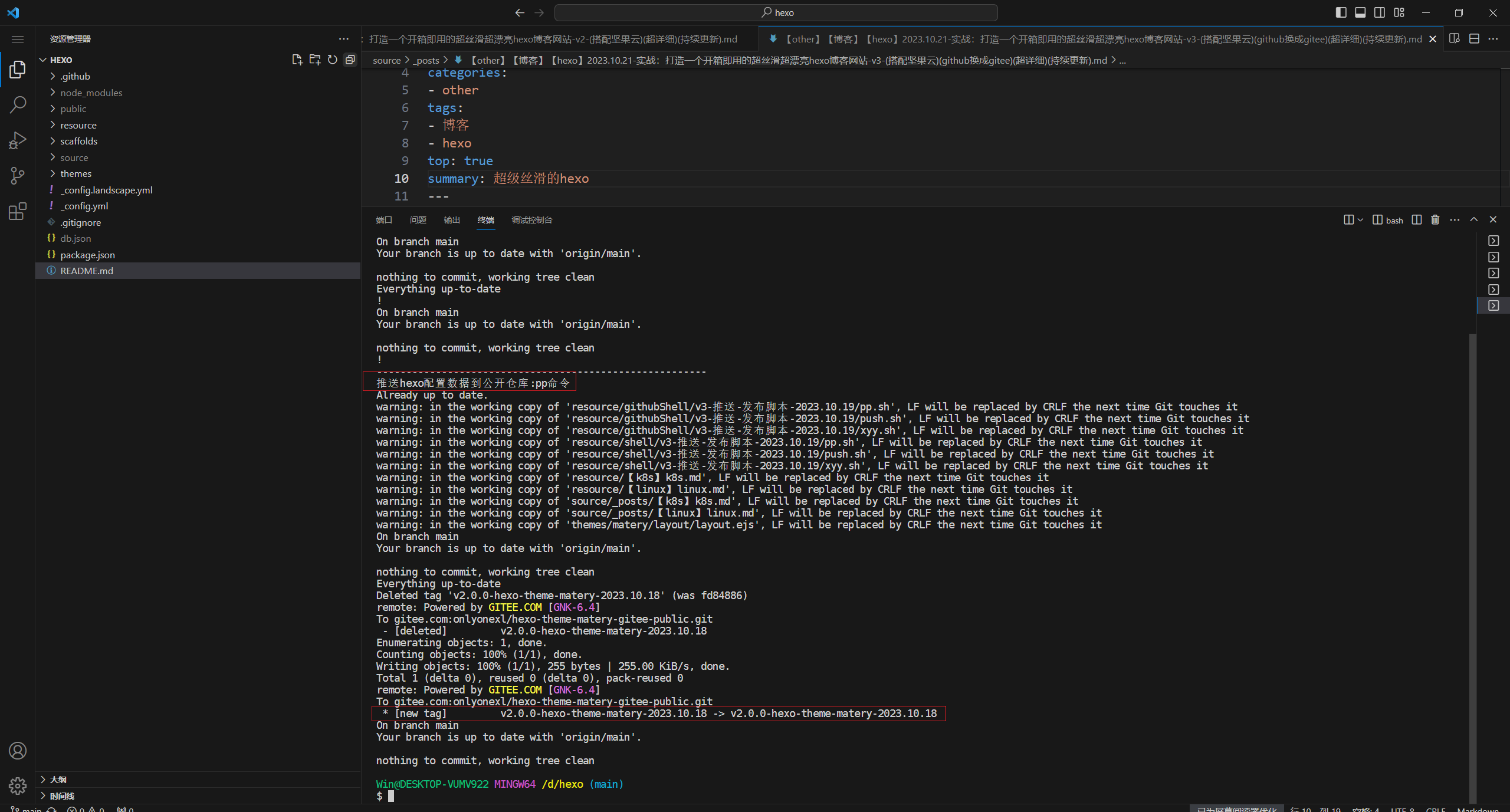
Task: Create a new folder in HEXO explorer
Action: pyautogui.click(x=315, y=60)
